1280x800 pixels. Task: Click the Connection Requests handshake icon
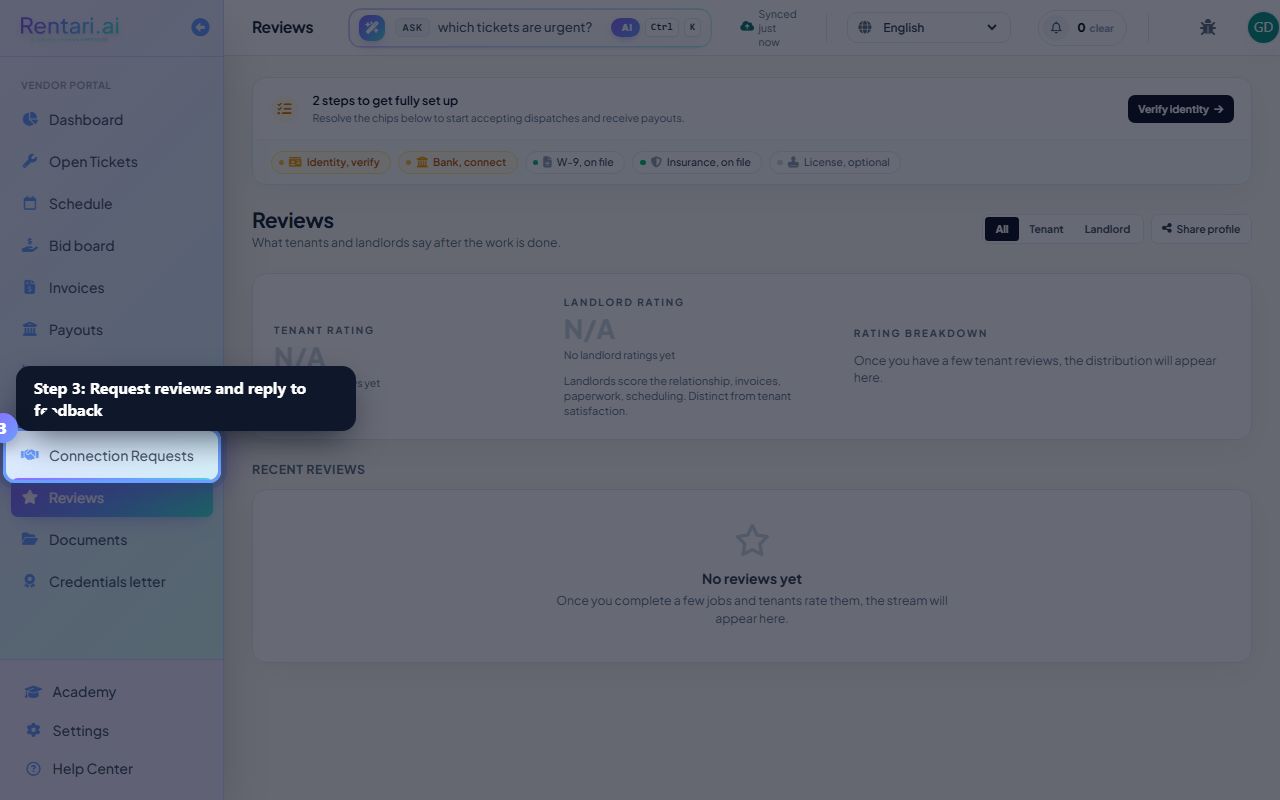click(x=30, y=456)
